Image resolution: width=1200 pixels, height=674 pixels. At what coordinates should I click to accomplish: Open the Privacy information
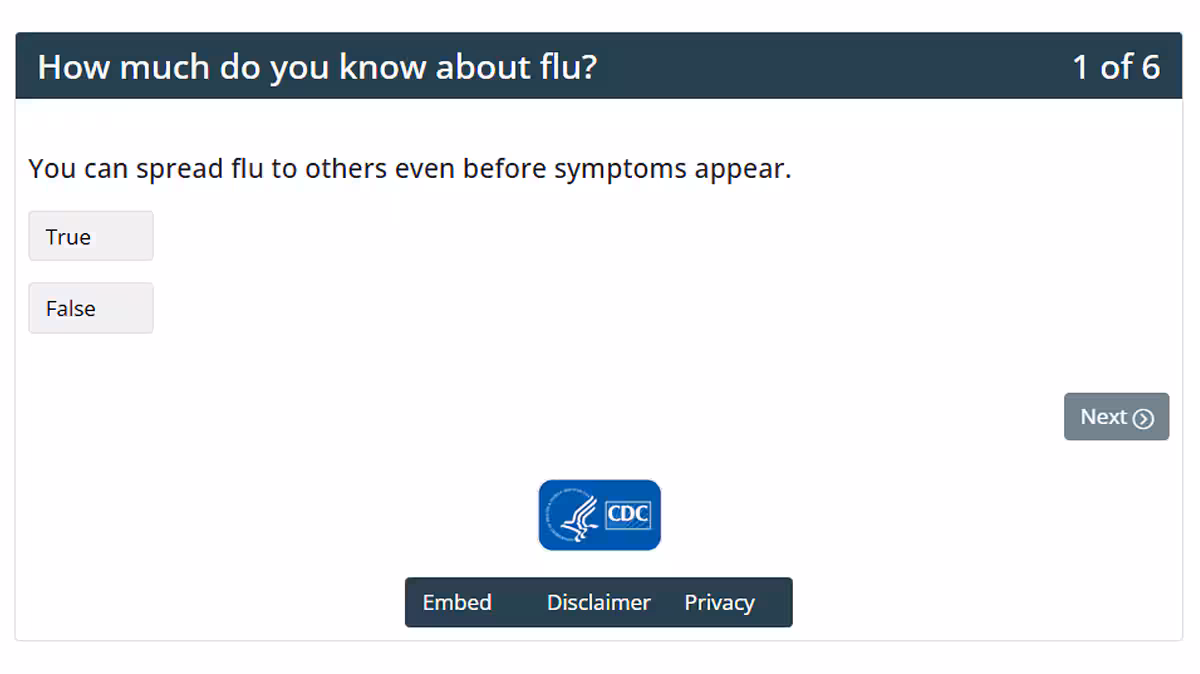point(719,602)
